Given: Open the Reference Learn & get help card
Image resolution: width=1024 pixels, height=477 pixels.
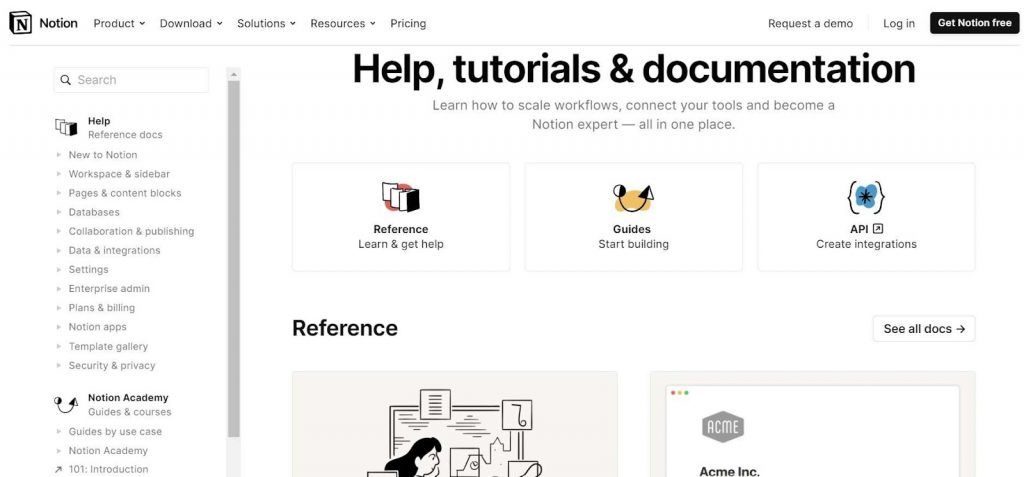Looking at the screenshot, I should coord(401,217).
